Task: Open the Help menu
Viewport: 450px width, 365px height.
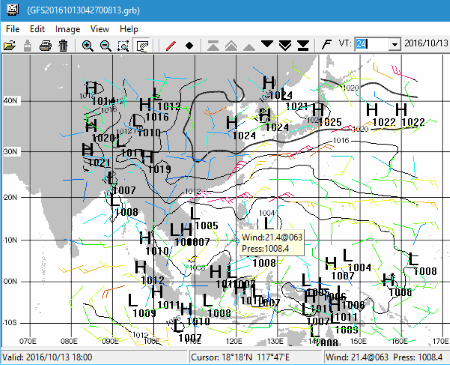Action: [129, 29]
